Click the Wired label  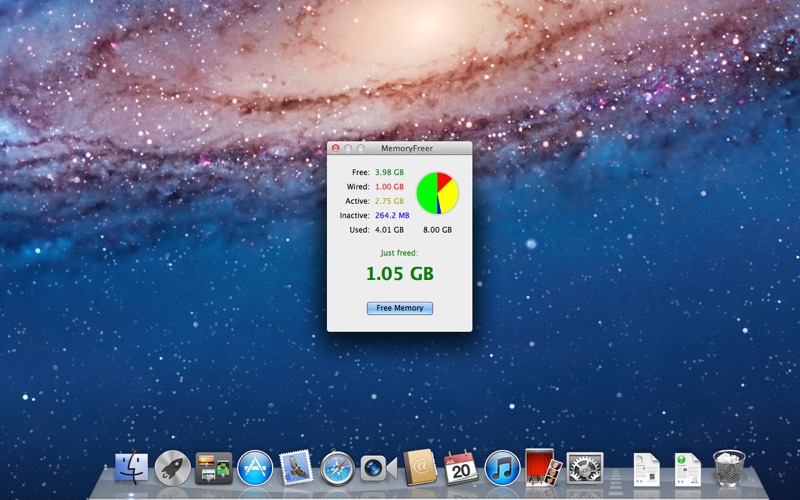tap(358, 187)
